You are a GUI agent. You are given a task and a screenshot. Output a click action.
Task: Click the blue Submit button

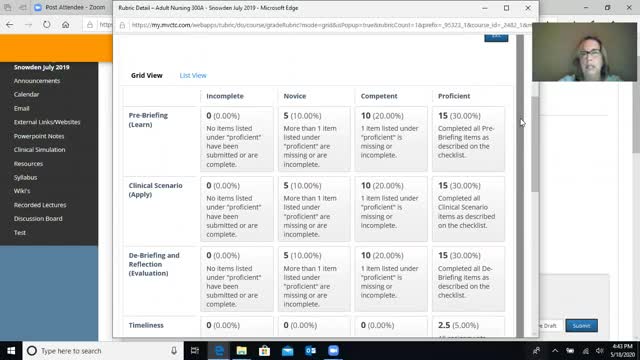[x=582, y=326]
